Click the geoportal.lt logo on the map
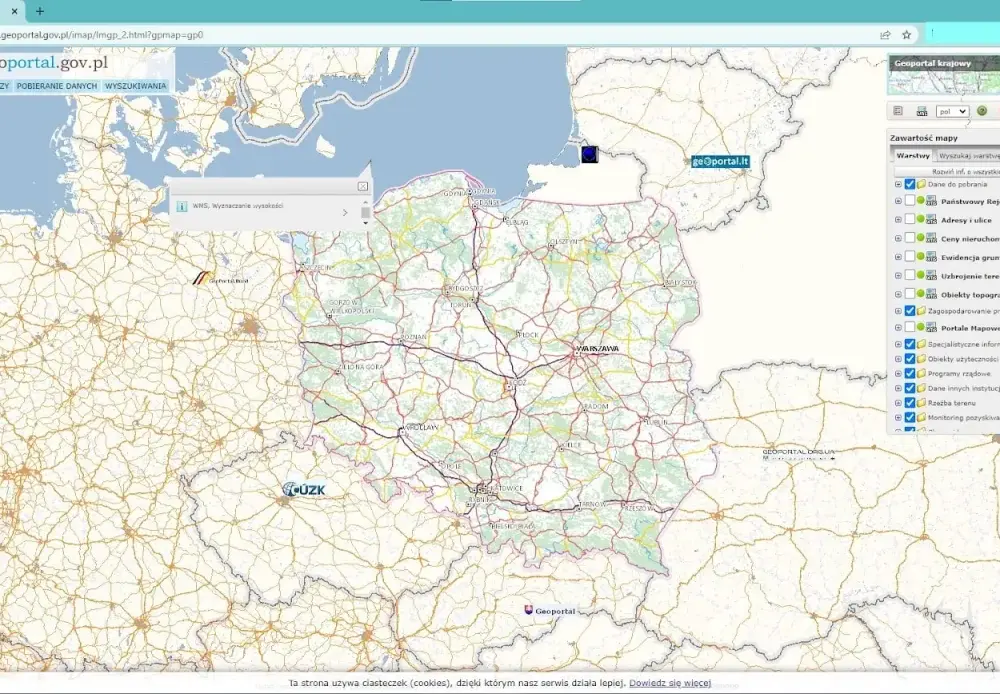Screen dimensions: 1000x694 [x=720, y=161]
